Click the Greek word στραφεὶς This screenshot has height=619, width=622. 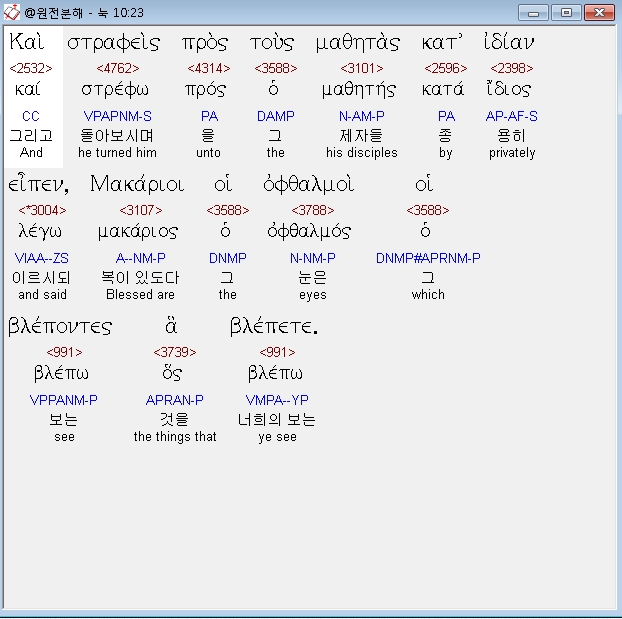[113, 43]
